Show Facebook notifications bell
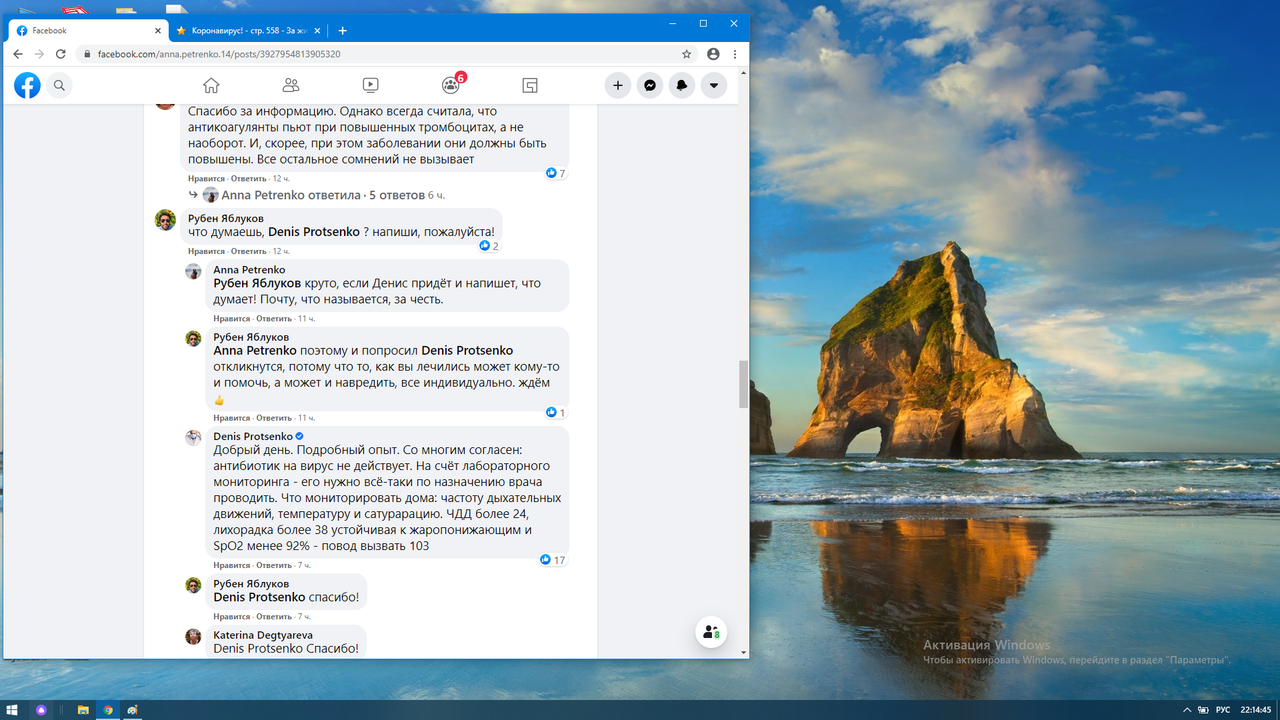The image size is (1280, 720). point(682,85)
